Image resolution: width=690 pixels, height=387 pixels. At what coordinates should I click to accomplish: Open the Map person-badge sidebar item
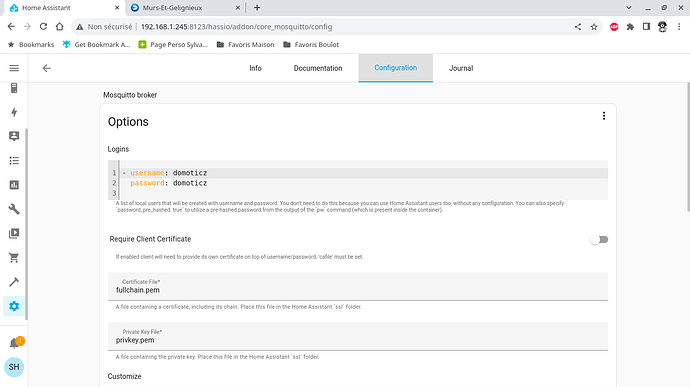[x=14, y=136]
